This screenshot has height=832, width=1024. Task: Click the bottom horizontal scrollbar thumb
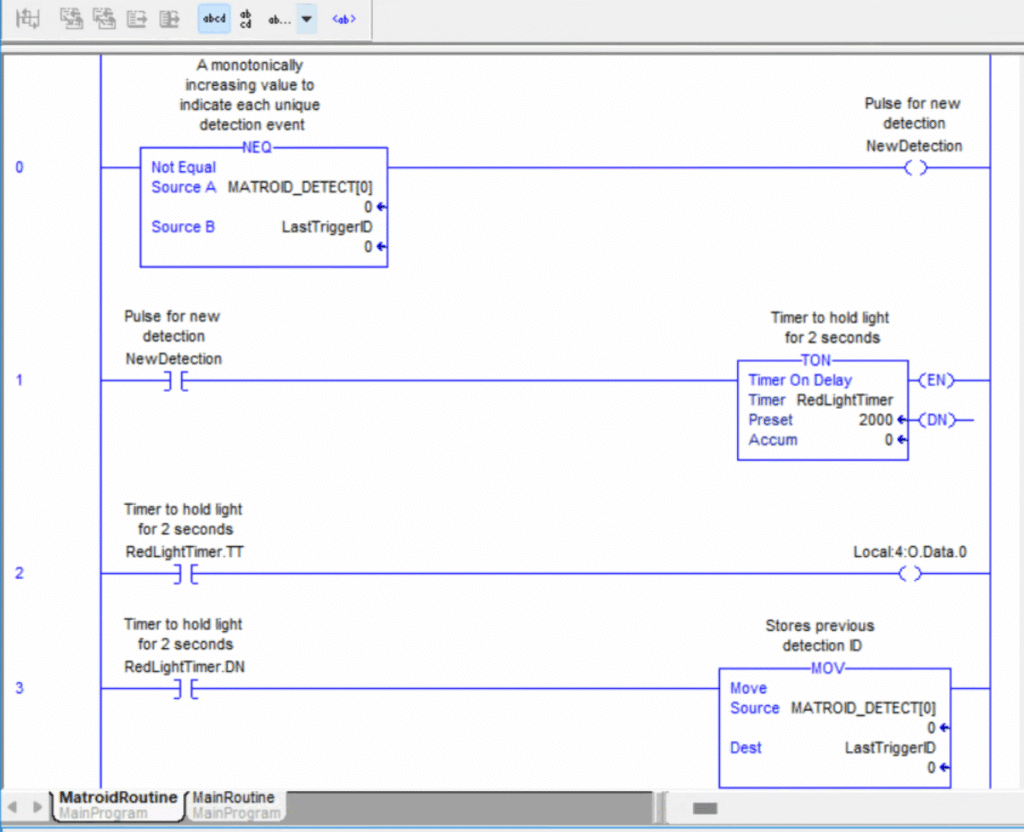(x=704, y=808)
